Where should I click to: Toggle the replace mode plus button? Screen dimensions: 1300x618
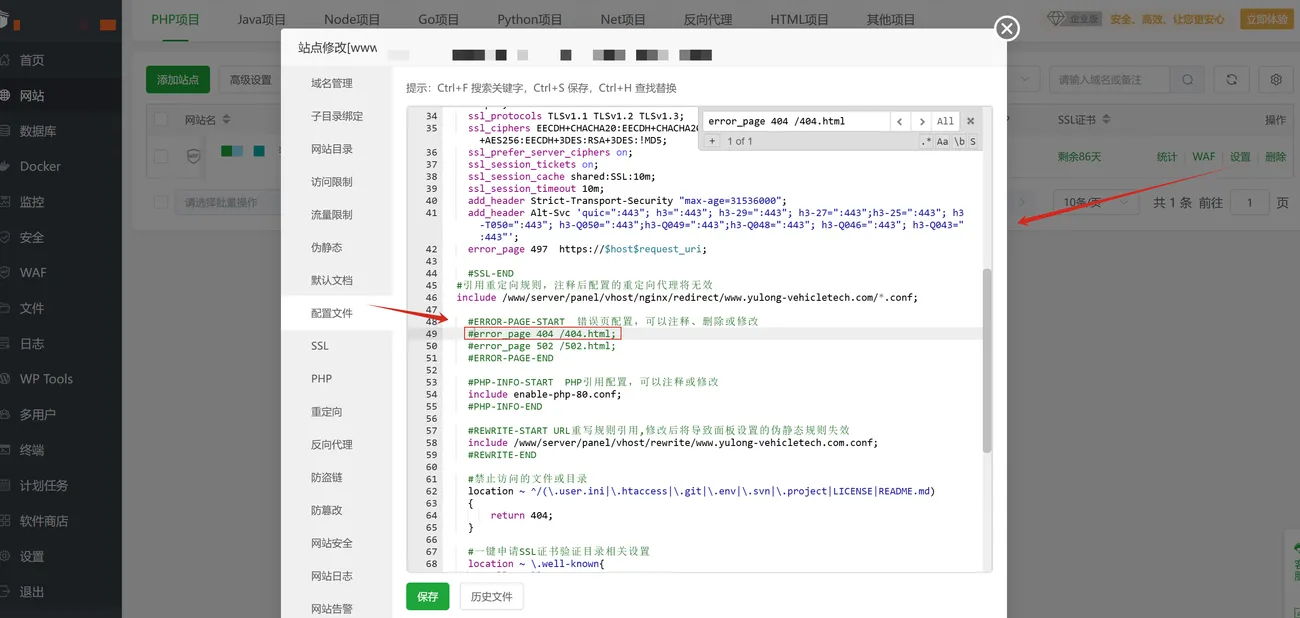point(712,141)
